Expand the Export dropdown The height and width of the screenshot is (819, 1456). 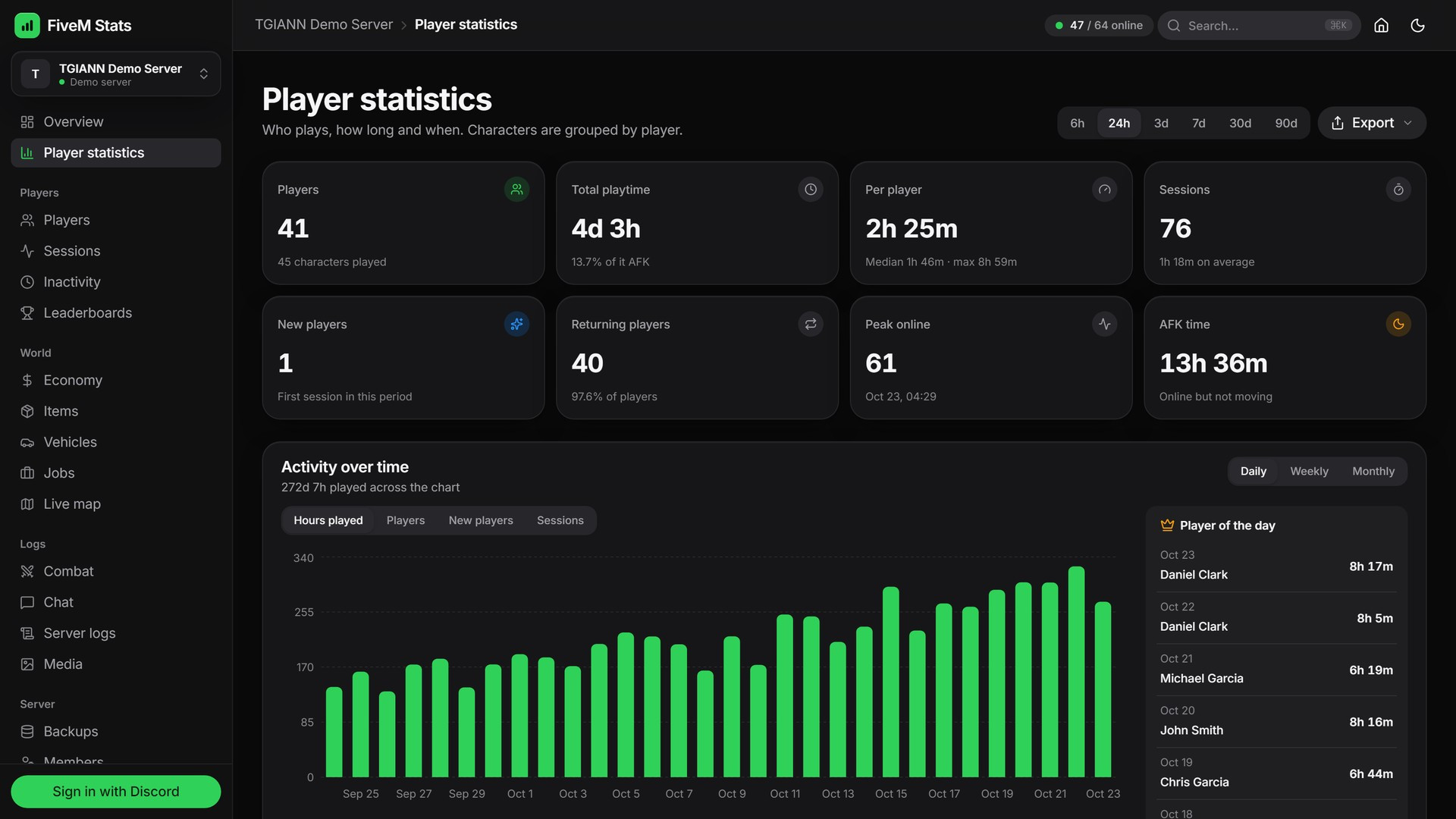click(1372, 123)
